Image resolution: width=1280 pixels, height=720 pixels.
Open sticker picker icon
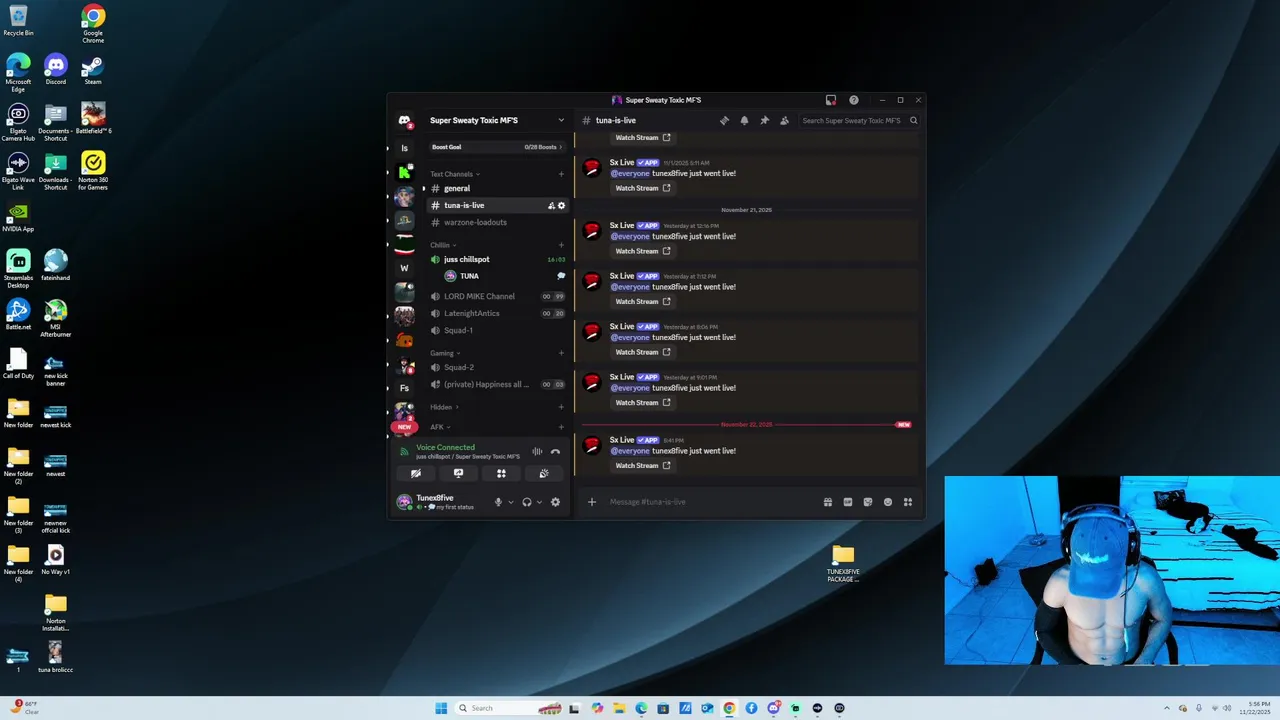[x=867, y=502]
